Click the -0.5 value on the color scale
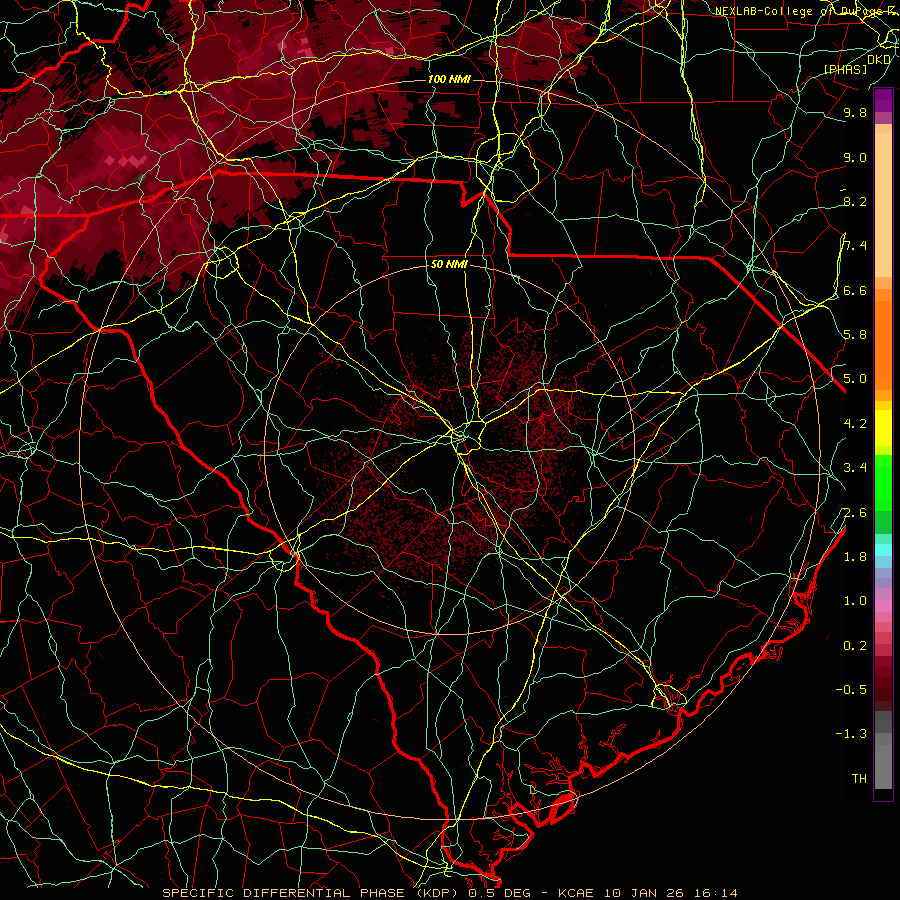900x900 pixels. tap(851, 690)
